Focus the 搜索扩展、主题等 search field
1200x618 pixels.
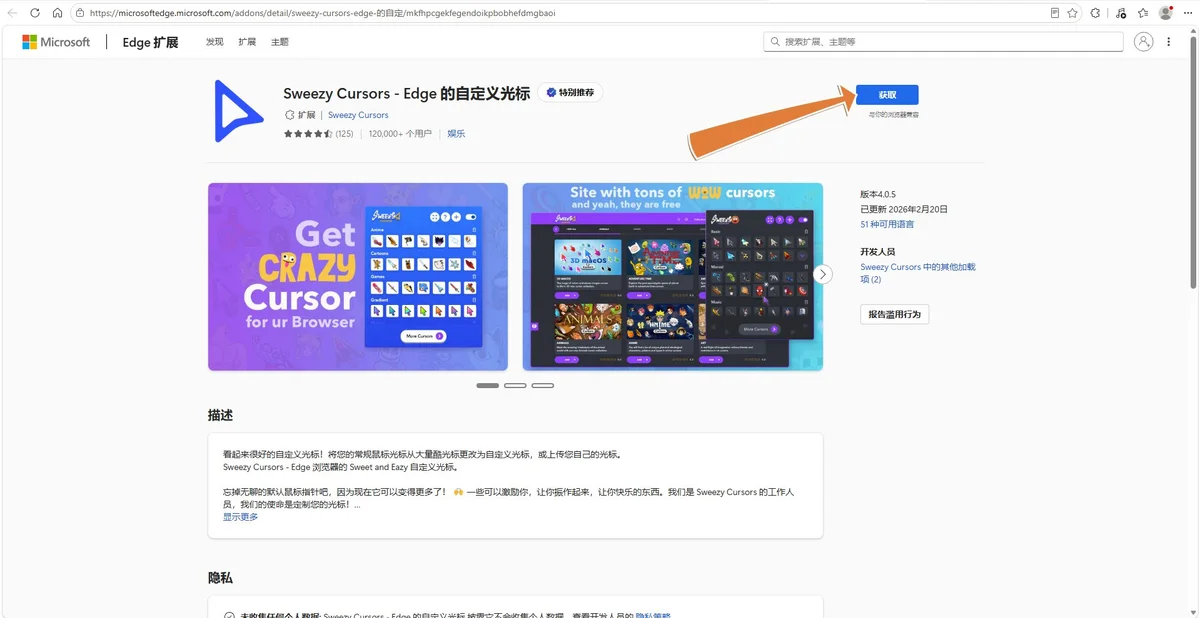click(x=943, y=42)
